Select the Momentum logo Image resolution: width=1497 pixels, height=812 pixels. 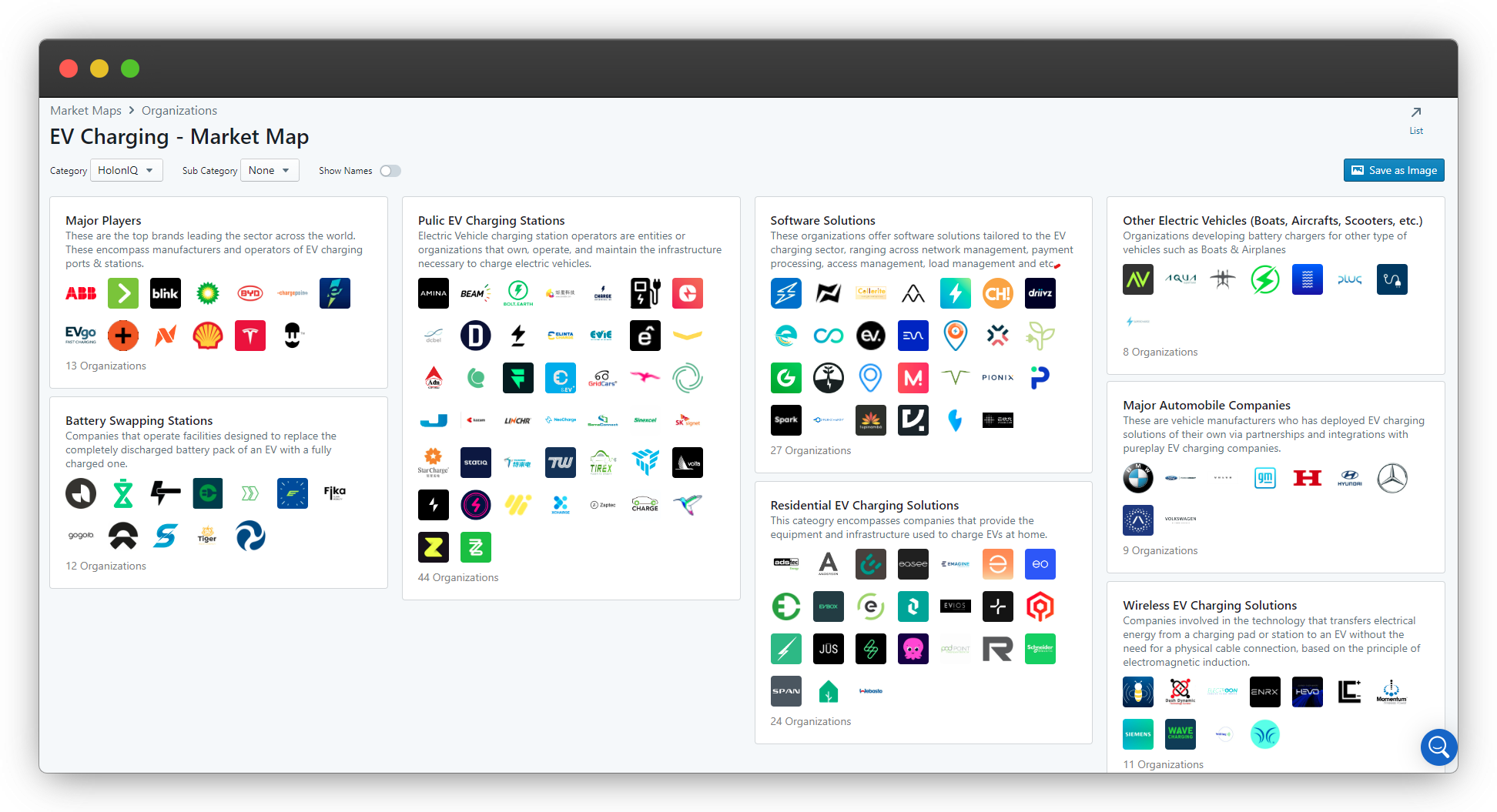coord(1392,692)
